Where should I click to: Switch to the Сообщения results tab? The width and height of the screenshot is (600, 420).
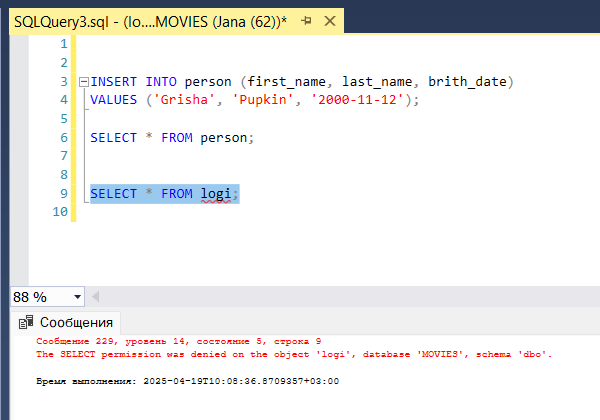pos(66,322)
